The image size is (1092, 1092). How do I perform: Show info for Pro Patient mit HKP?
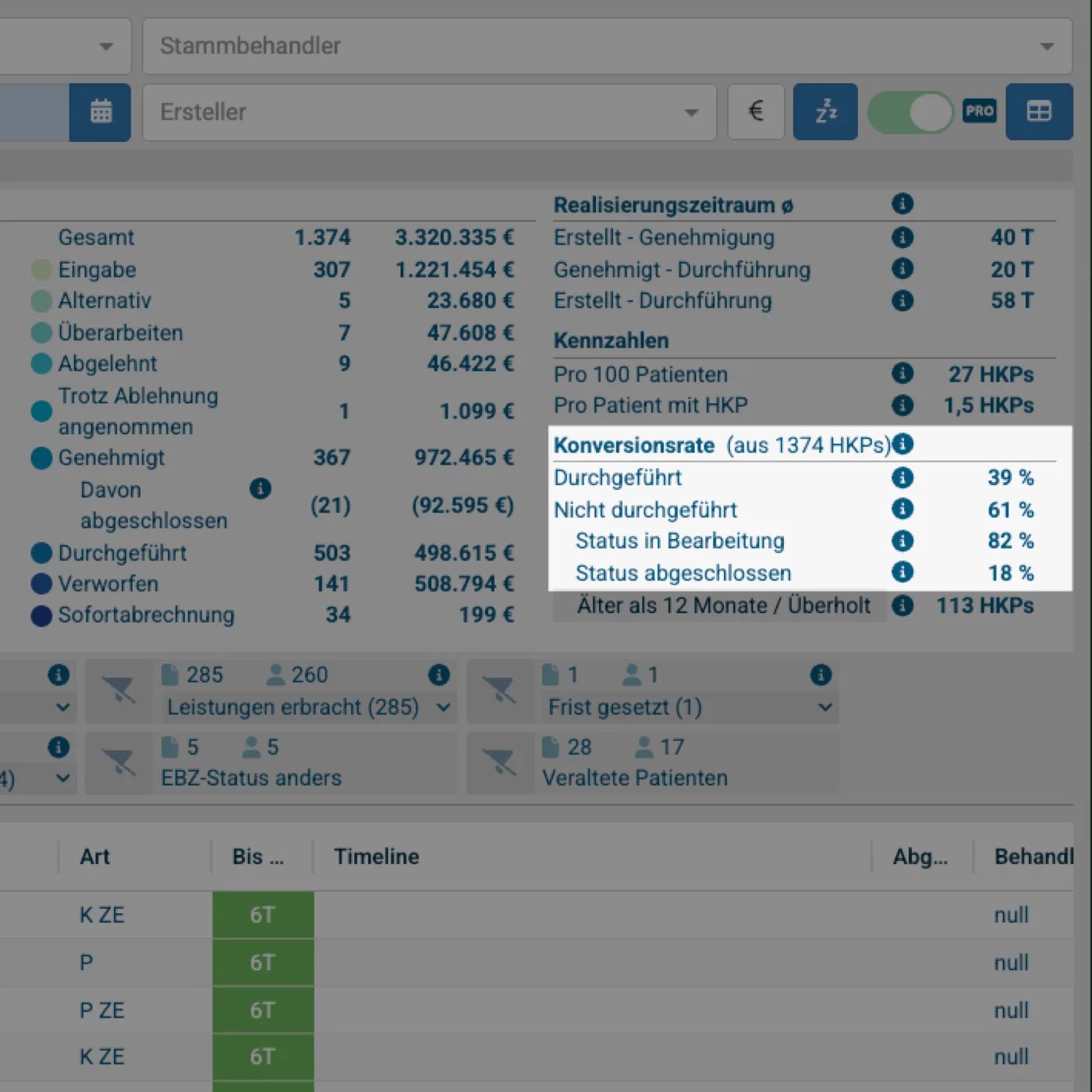(902, 405)
